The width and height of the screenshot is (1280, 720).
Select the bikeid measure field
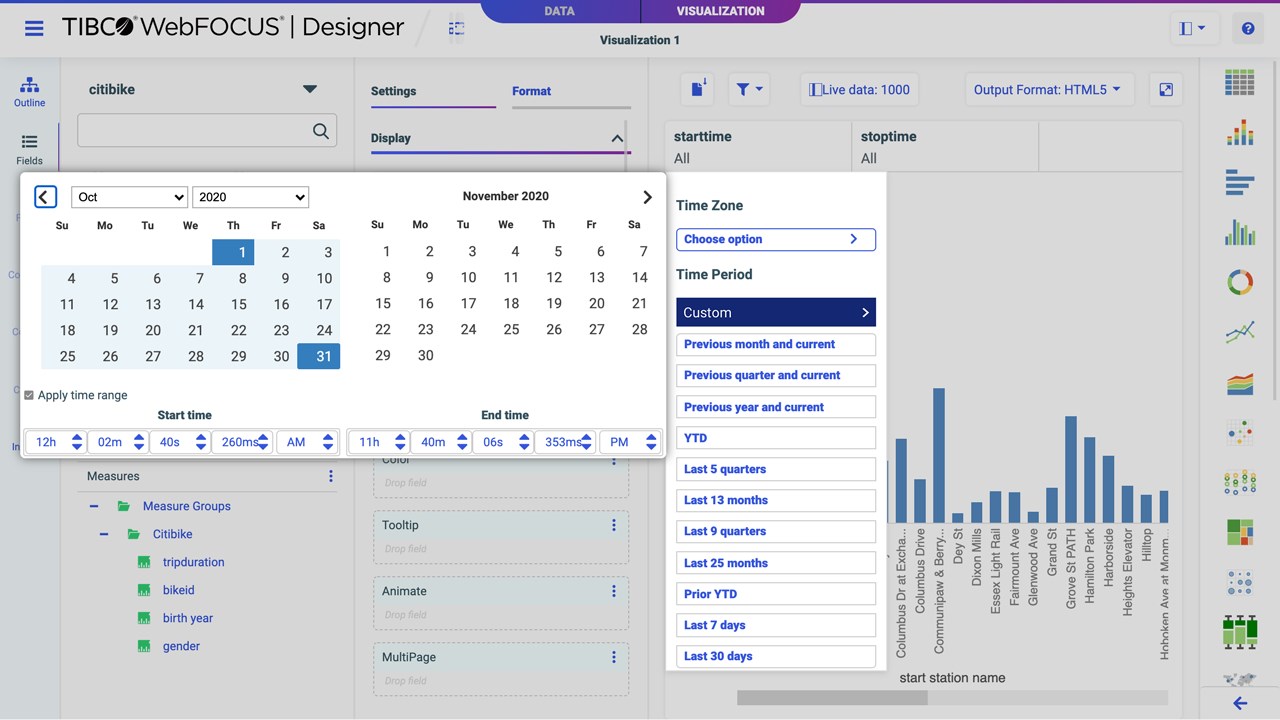click(178, 590)
